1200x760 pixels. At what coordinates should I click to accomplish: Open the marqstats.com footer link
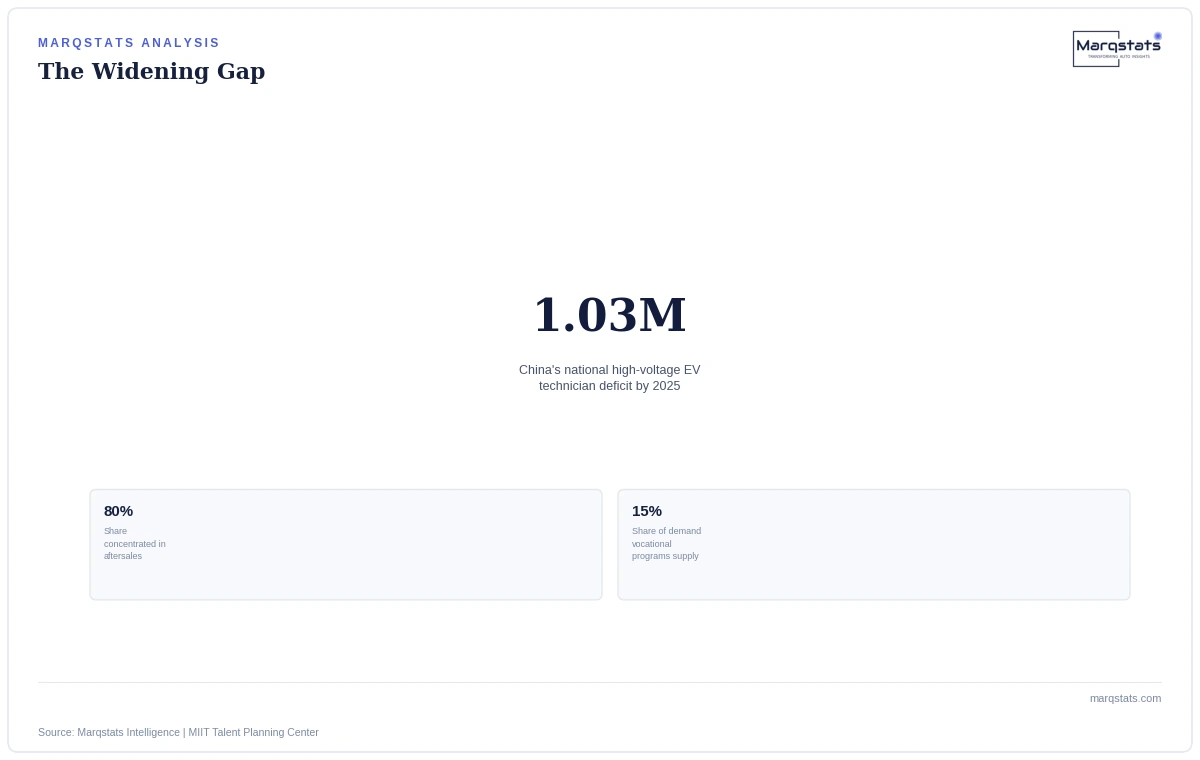click(x=1126, y=698)
